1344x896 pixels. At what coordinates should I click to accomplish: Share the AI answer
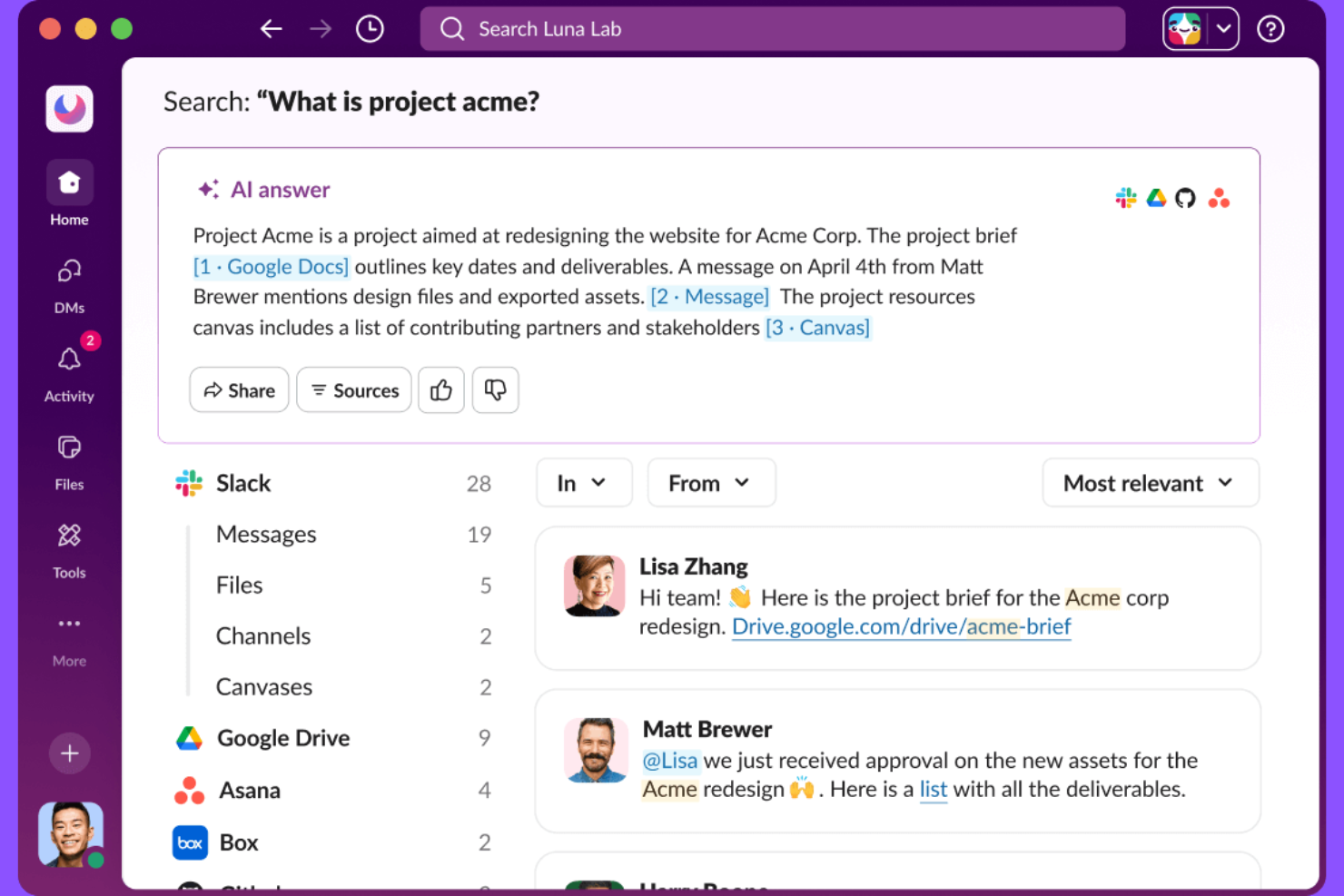pyautogui.click(x=239, y=389)
